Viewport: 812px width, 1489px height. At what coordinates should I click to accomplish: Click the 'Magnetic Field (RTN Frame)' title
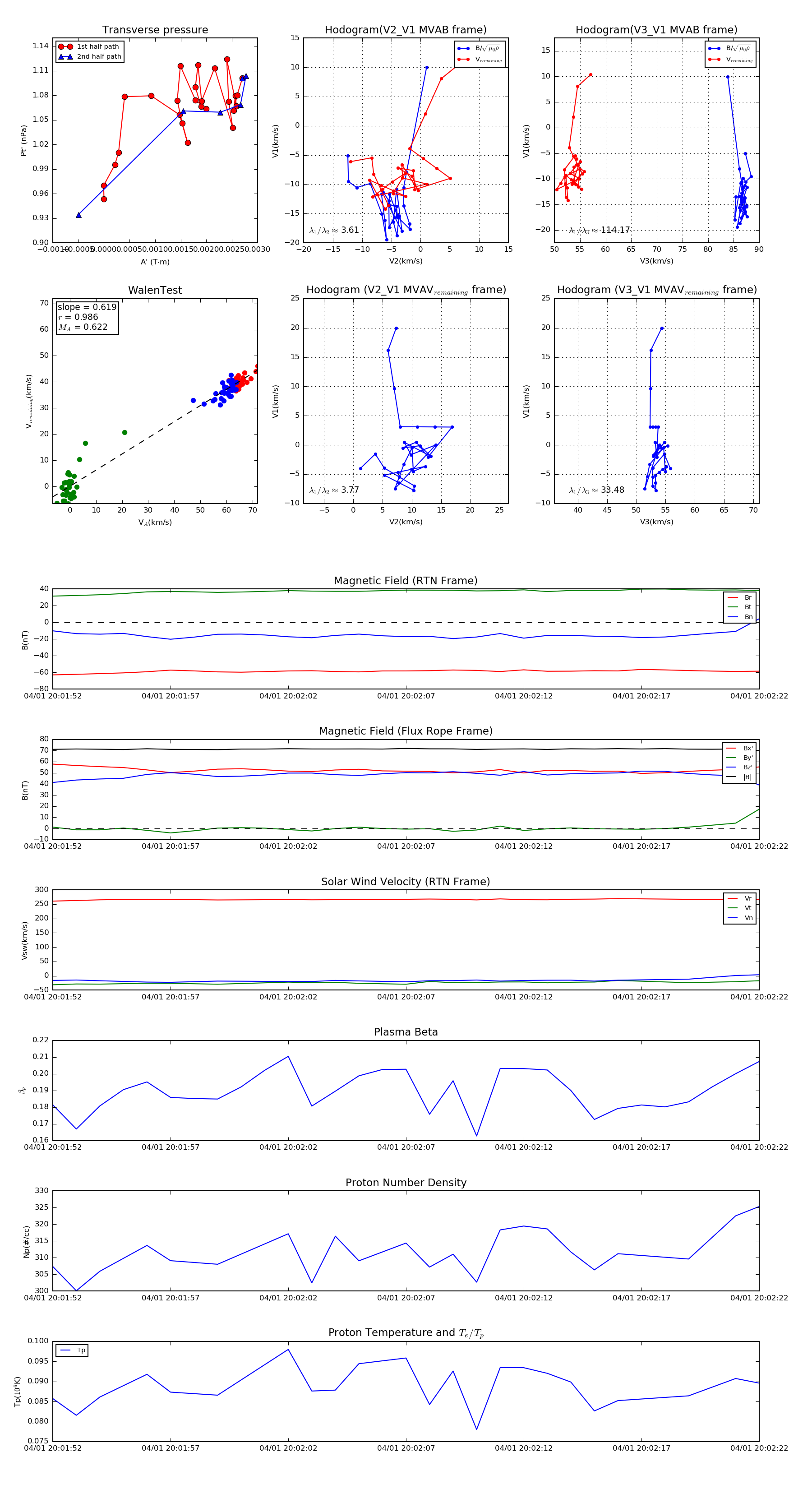406,581
